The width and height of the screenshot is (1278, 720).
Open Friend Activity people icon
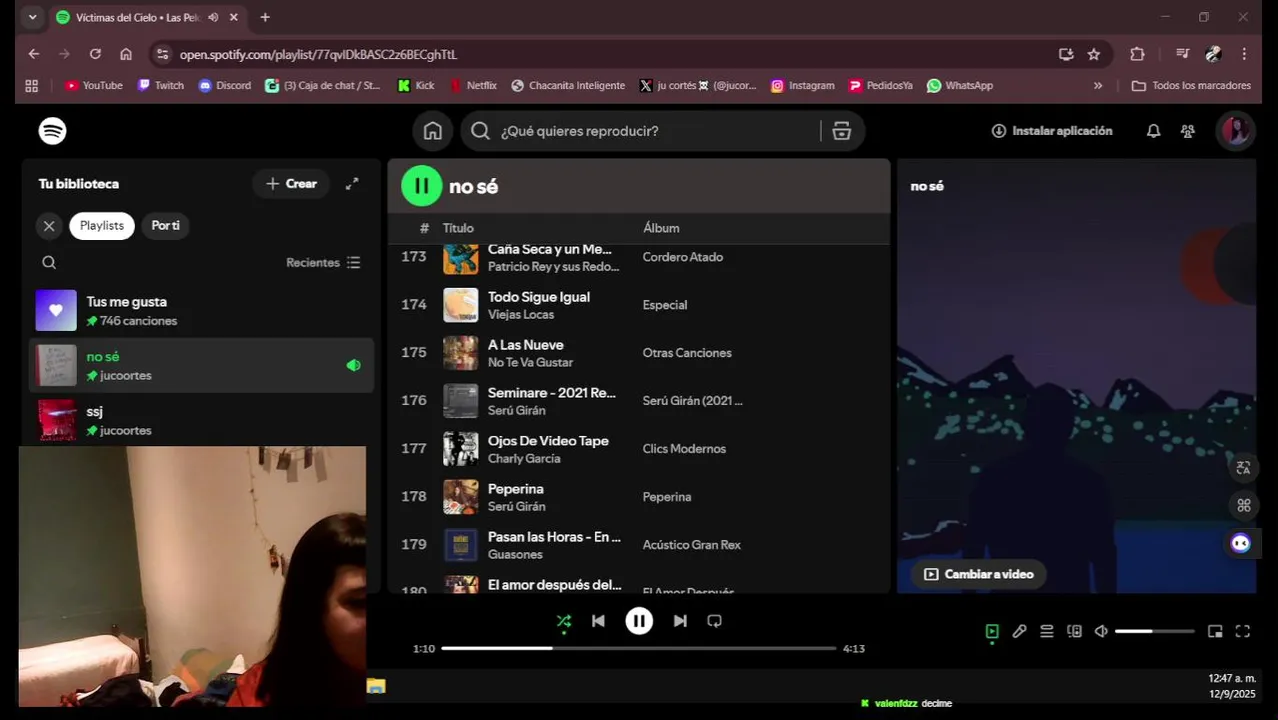[1187, 131]
